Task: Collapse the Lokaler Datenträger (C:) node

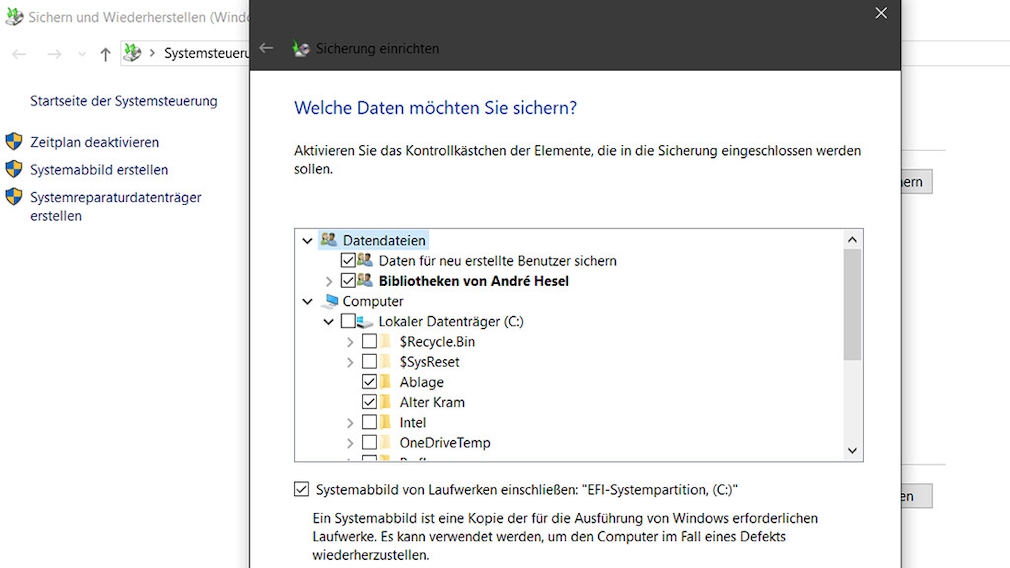Action: point(329,322)
